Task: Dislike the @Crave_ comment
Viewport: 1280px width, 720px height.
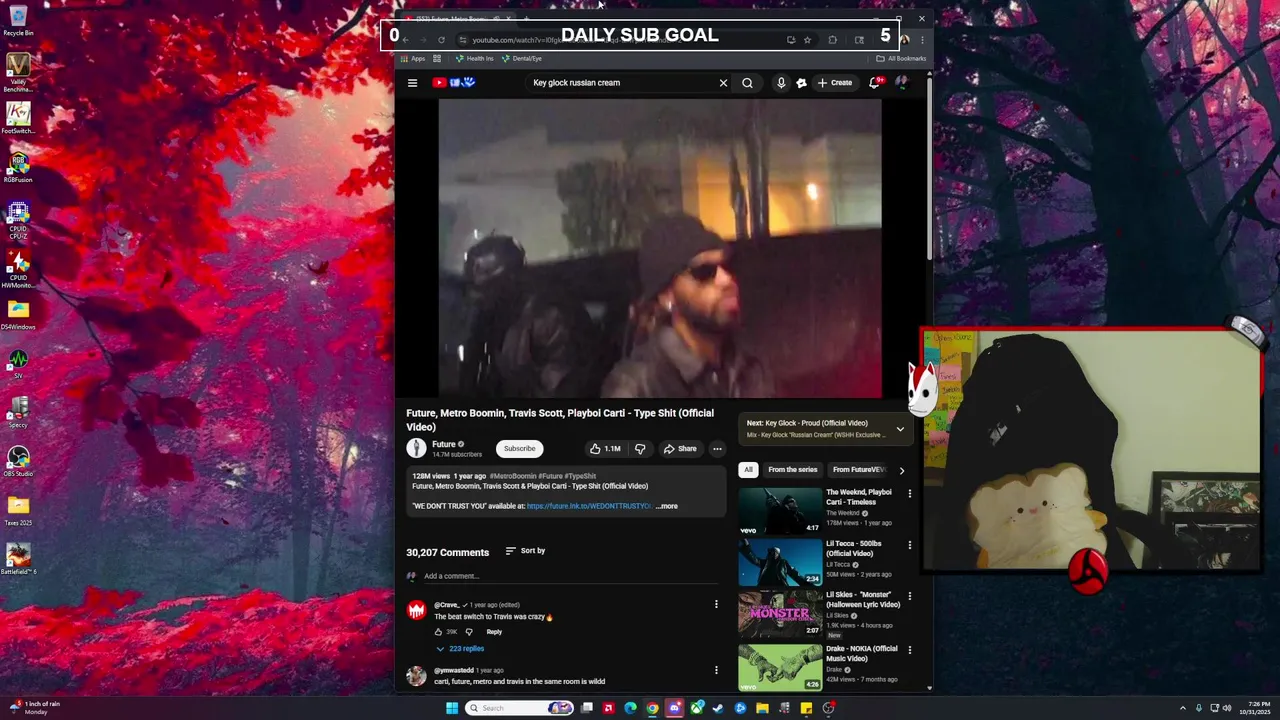Action: [x=469, y=632]
